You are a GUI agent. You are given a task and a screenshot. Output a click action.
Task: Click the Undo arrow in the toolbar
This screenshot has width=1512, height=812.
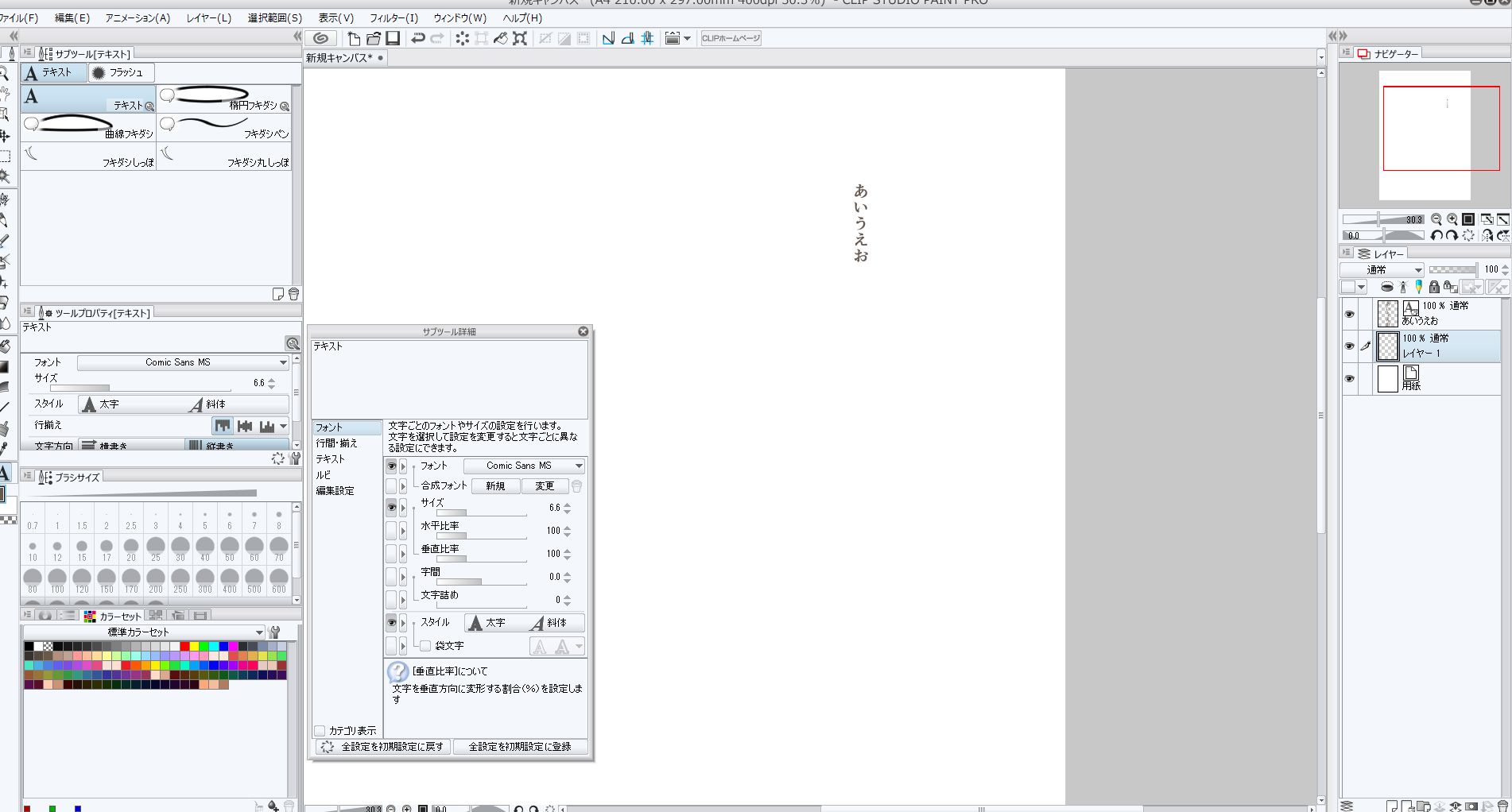click(417, 38)
